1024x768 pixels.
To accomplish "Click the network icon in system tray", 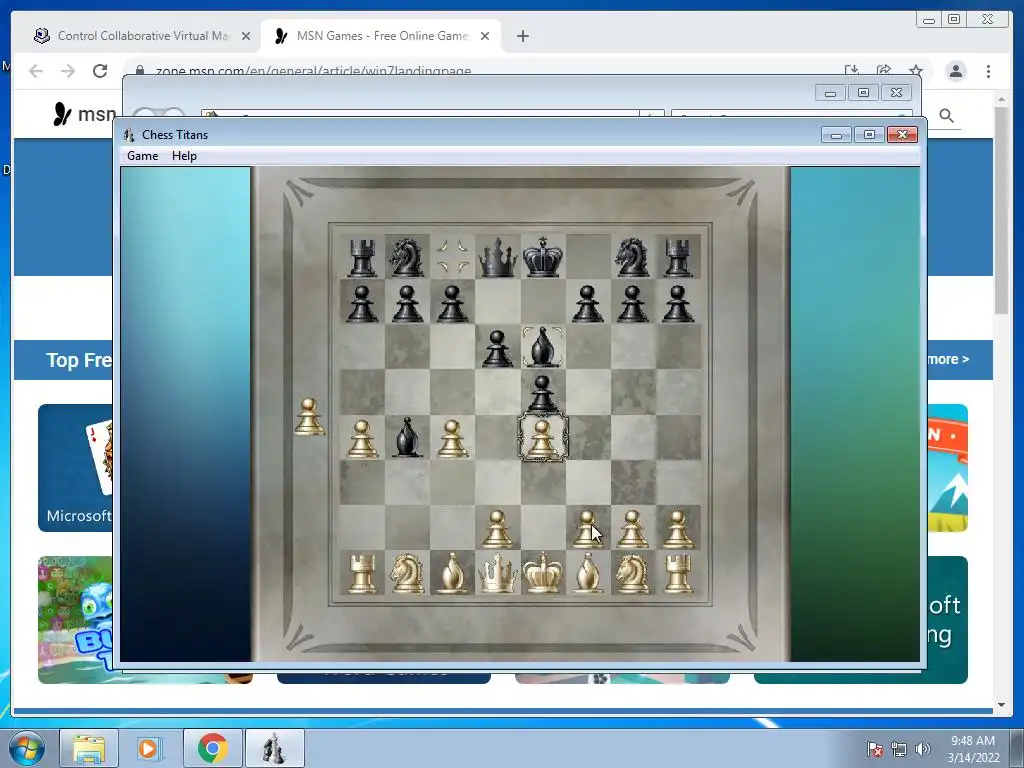I will coord(899,749).
